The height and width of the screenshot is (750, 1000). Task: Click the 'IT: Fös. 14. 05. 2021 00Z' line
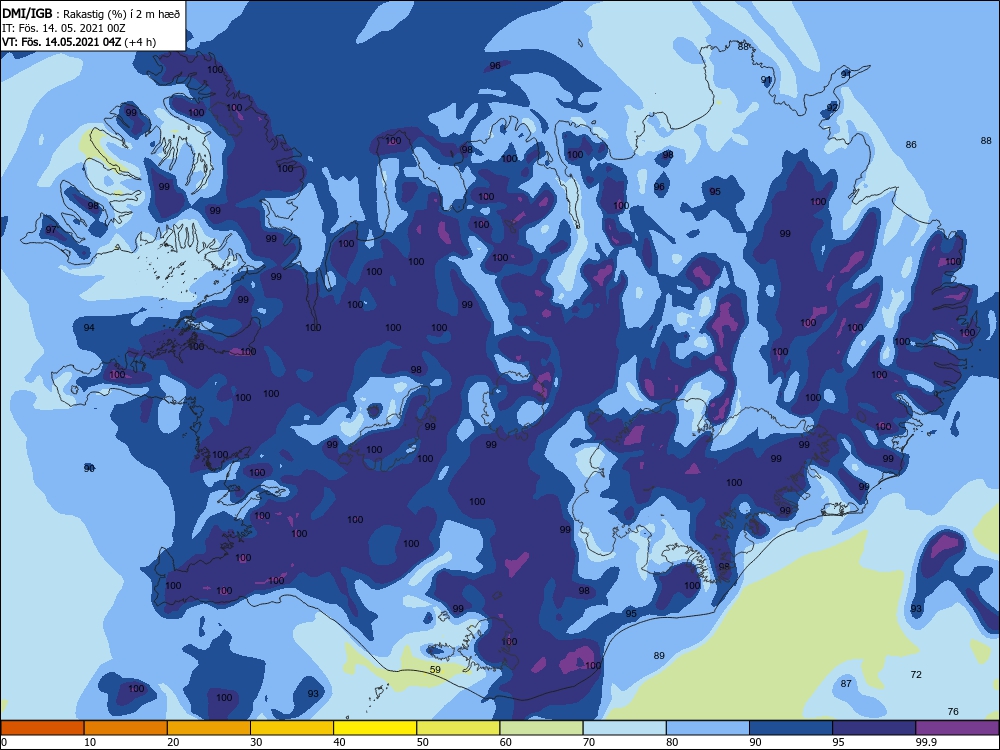point(64,28)
